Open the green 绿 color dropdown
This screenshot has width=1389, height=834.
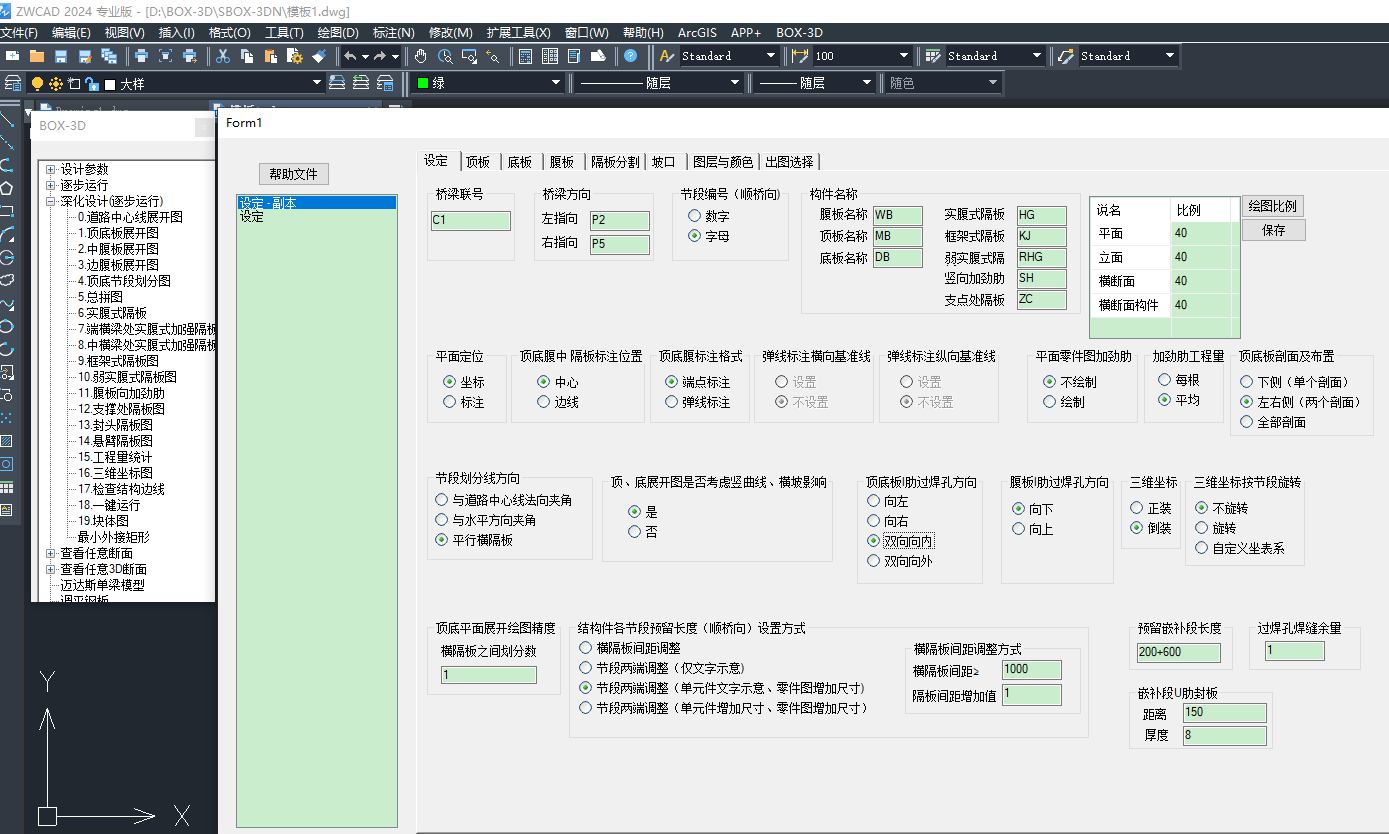pos(556,83)
